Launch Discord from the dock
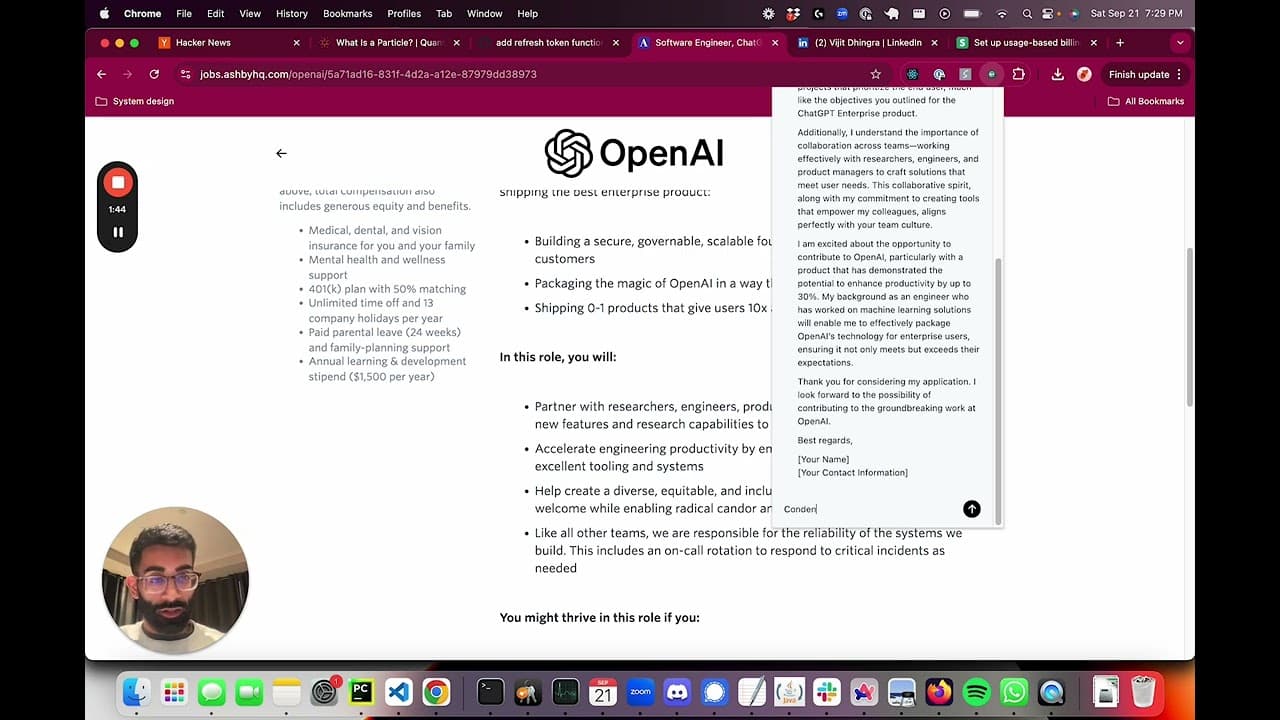 (x=678, y=692)
